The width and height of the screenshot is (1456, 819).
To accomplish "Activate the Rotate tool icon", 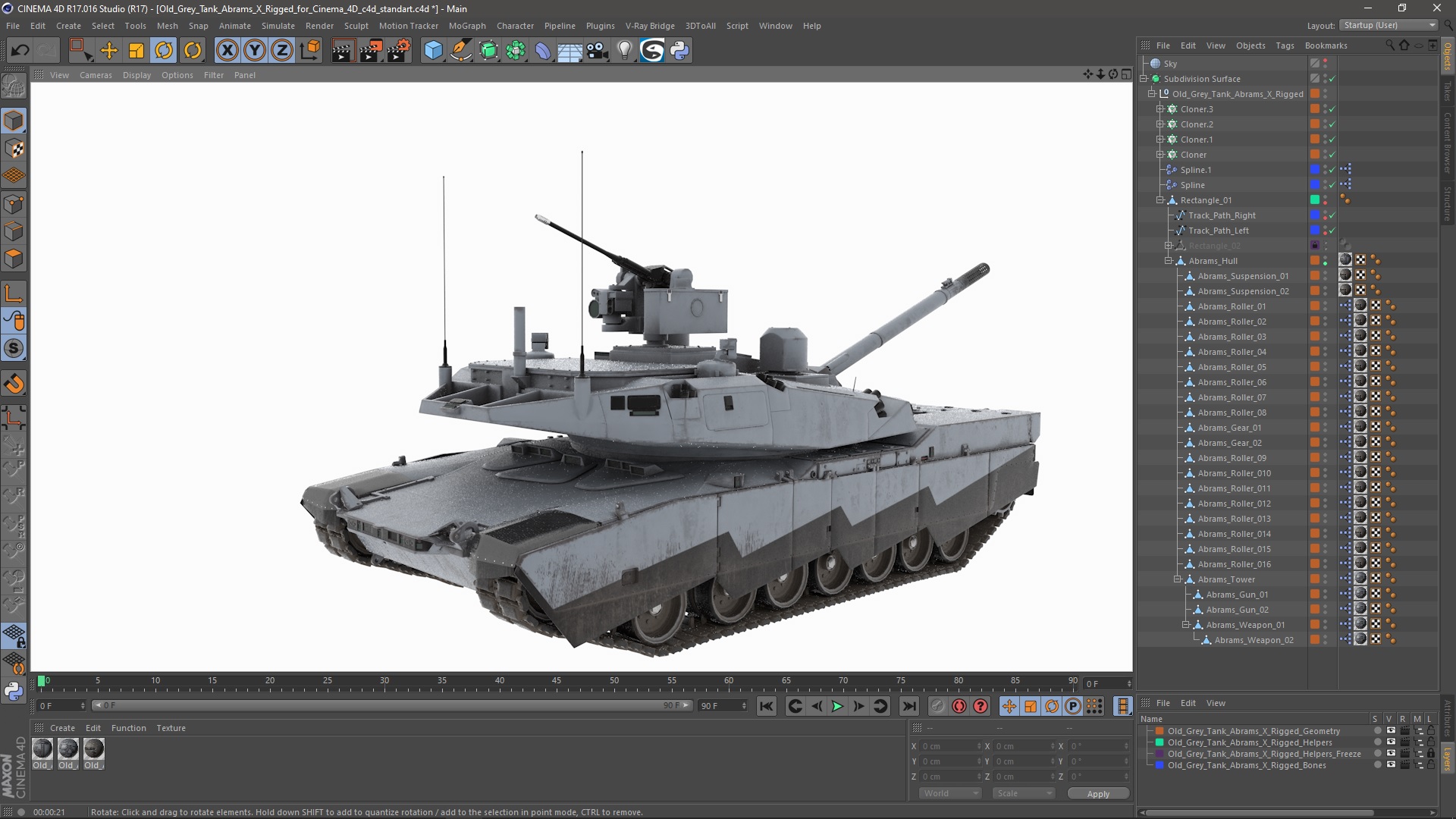I will tap(164, 51).
